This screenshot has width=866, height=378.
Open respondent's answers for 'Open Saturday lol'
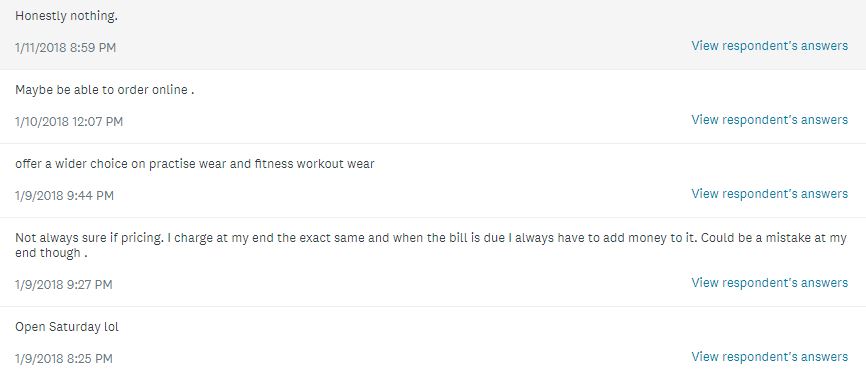769,357
